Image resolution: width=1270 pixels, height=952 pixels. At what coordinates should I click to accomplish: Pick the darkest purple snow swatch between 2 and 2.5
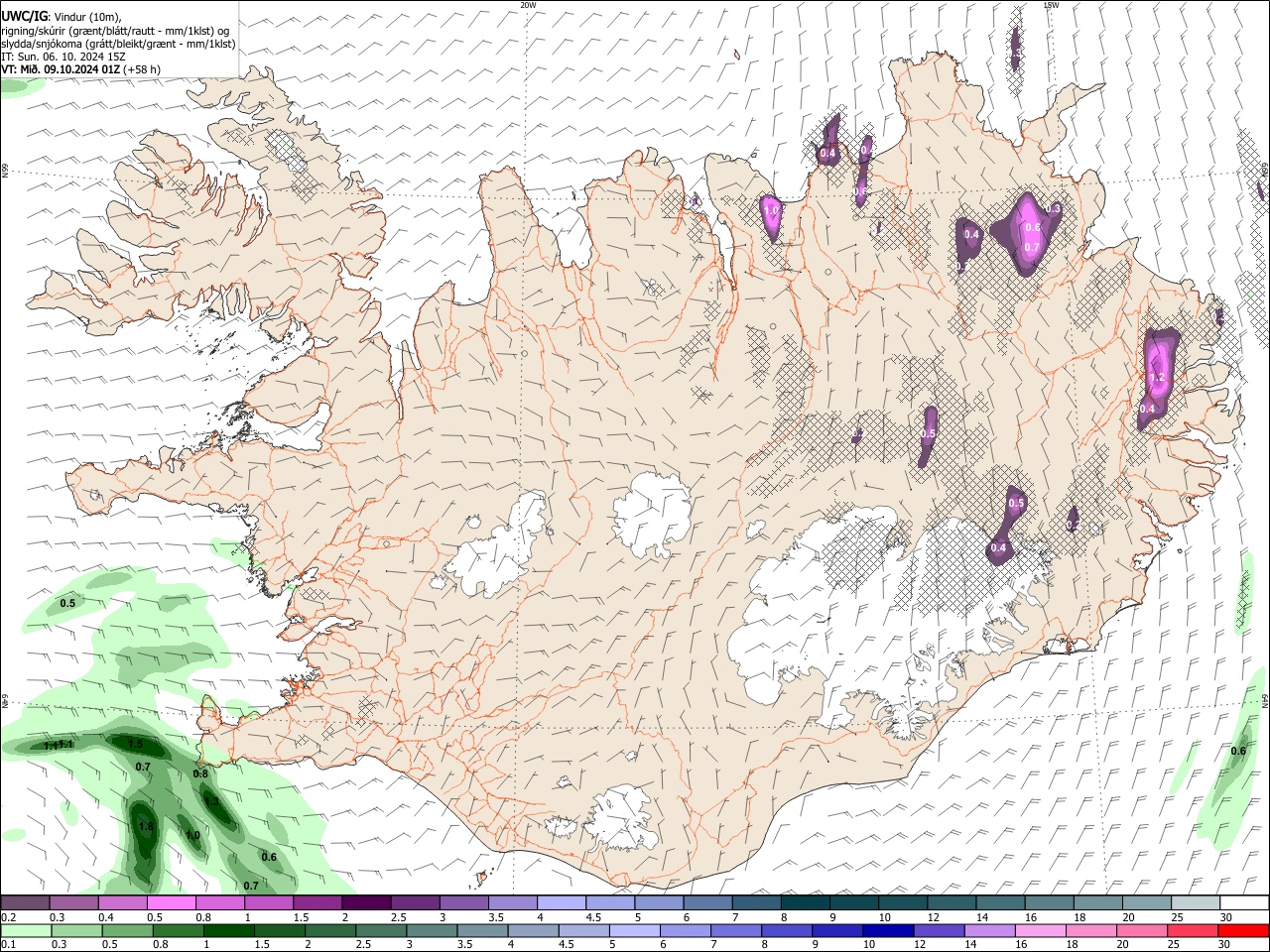click(x=365, y=902)
